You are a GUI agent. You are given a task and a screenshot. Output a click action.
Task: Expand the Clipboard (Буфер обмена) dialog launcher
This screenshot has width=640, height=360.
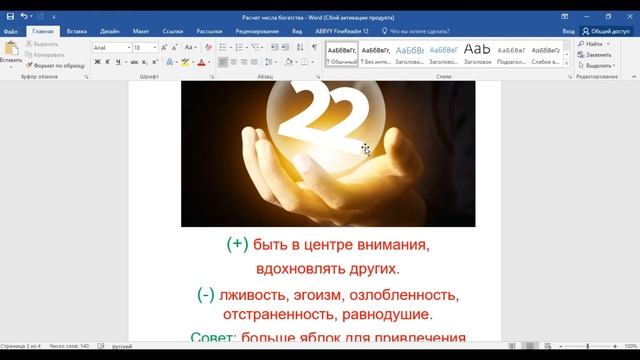[86, 77]
